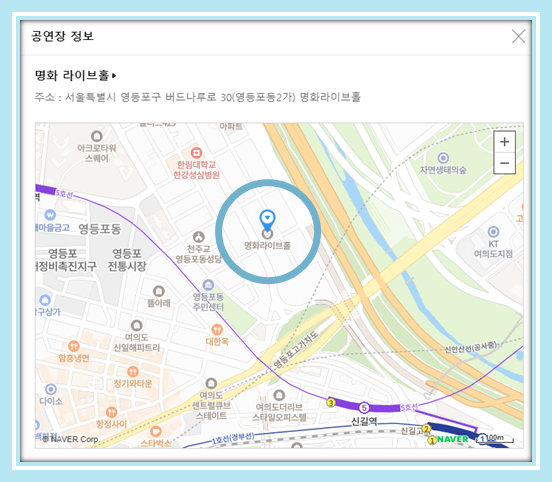Click the blue location pin marker
This screenshot has width=552, height=482.
point(267,220)
